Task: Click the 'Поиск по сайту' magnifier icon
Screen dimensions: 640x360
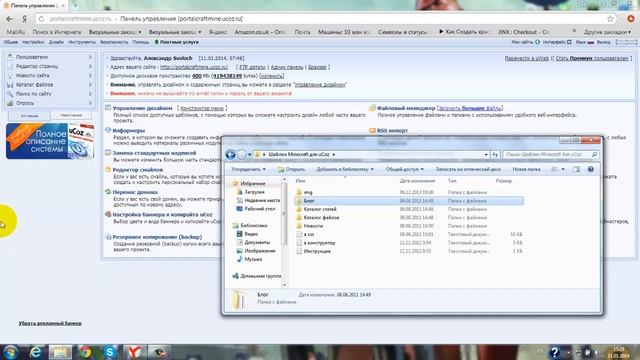Action: click(10, 94)
